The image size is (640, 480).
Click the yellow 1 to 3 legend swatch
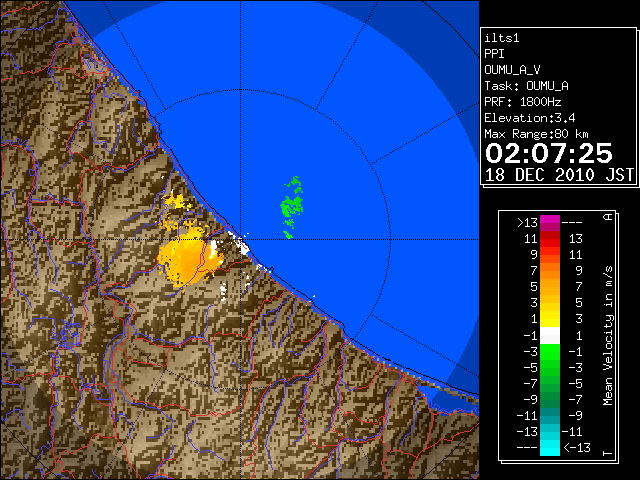[x=550, y=319]
